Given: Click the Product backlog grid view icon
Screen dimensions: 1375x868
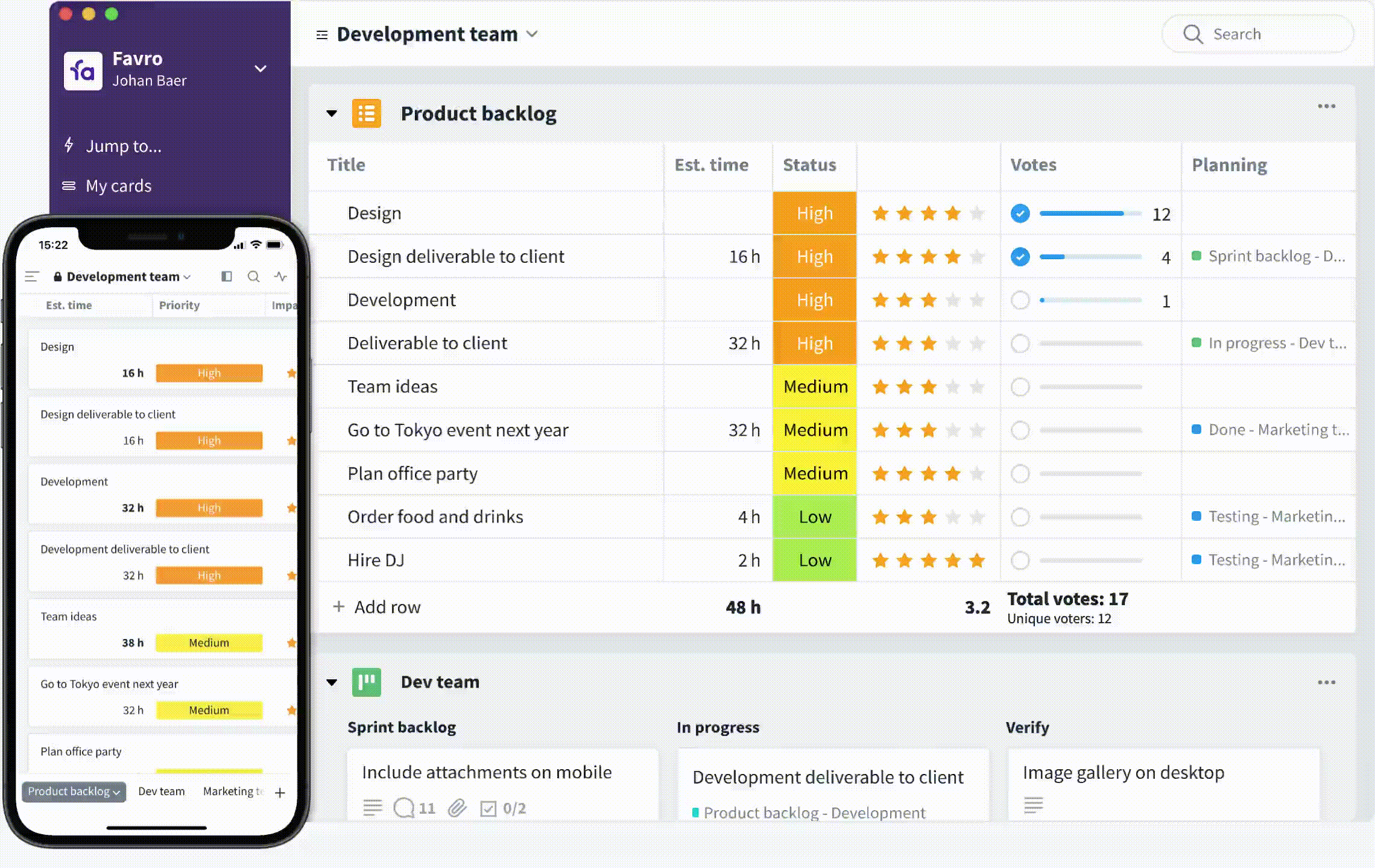Looking at the screenshot, I should click(366, 112).
